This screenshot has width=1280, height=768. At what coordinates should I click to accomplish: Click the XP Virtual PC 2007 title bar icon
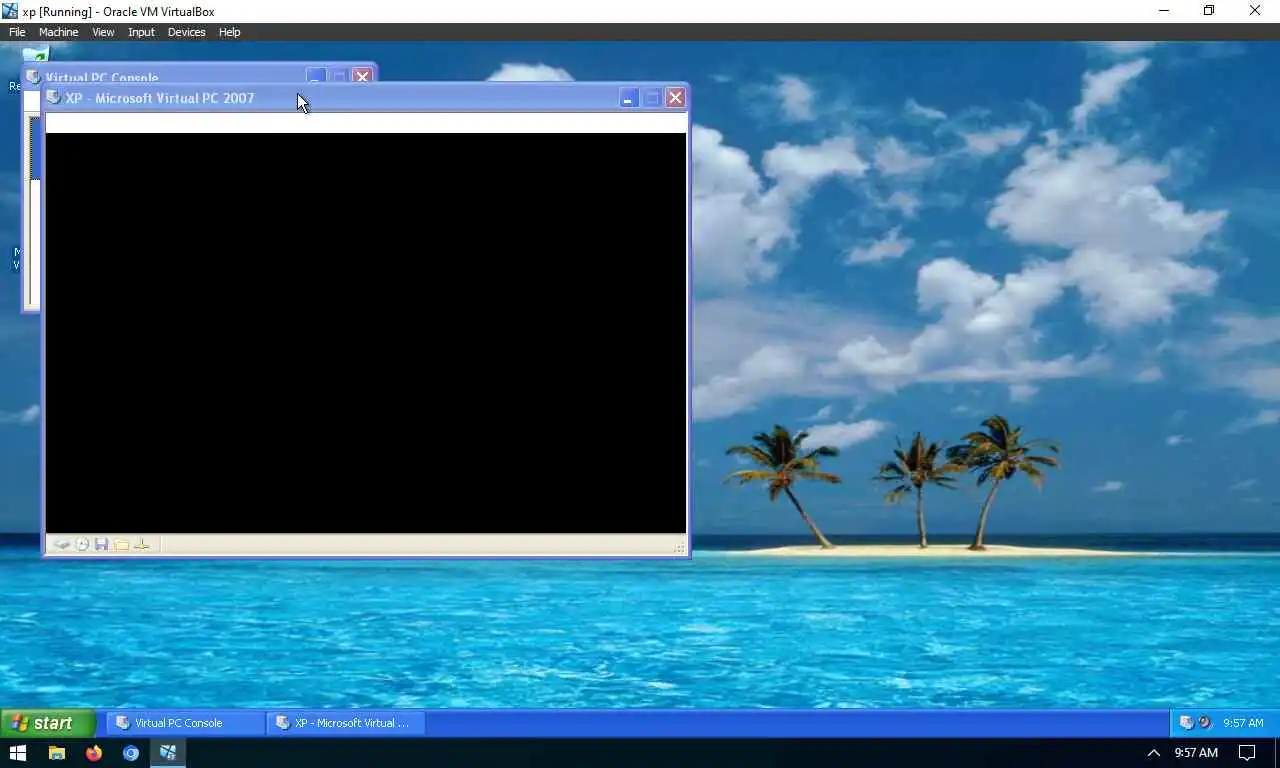coord(54,98)
